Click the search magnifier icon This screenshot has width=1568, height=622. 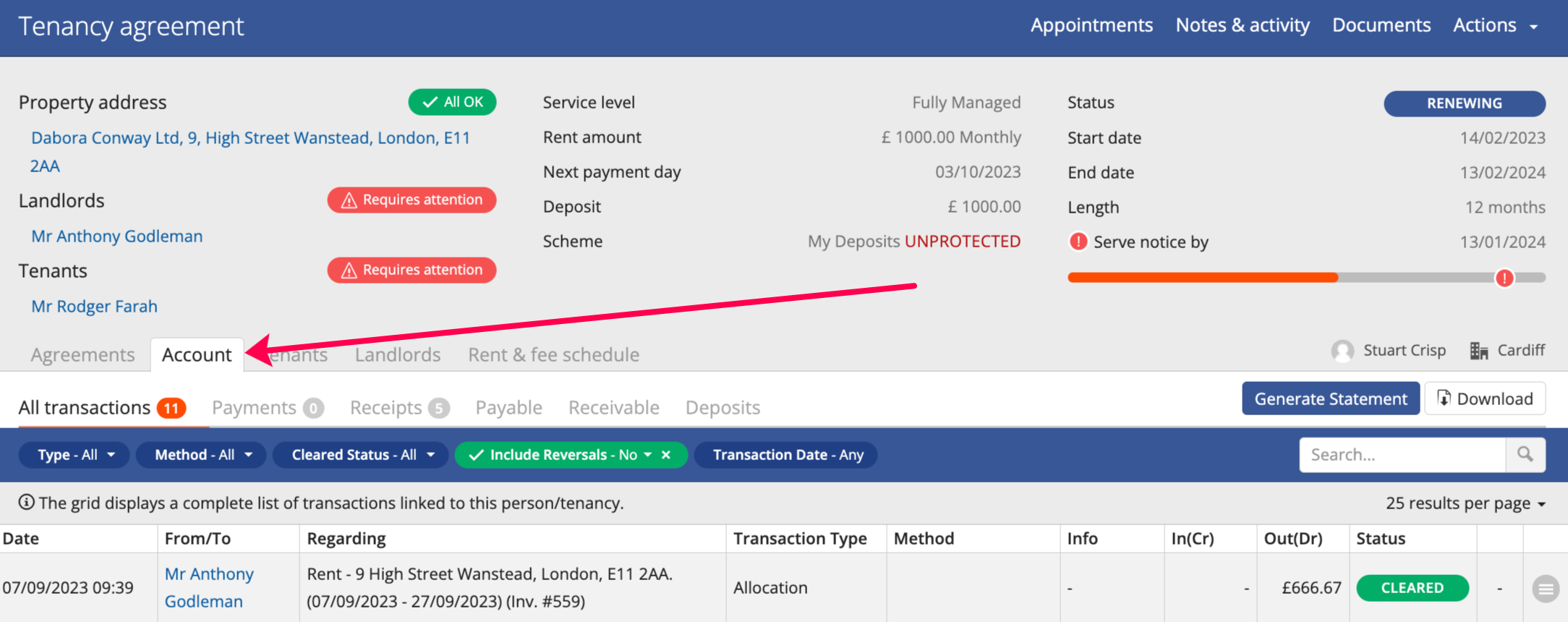(1525, 454)
